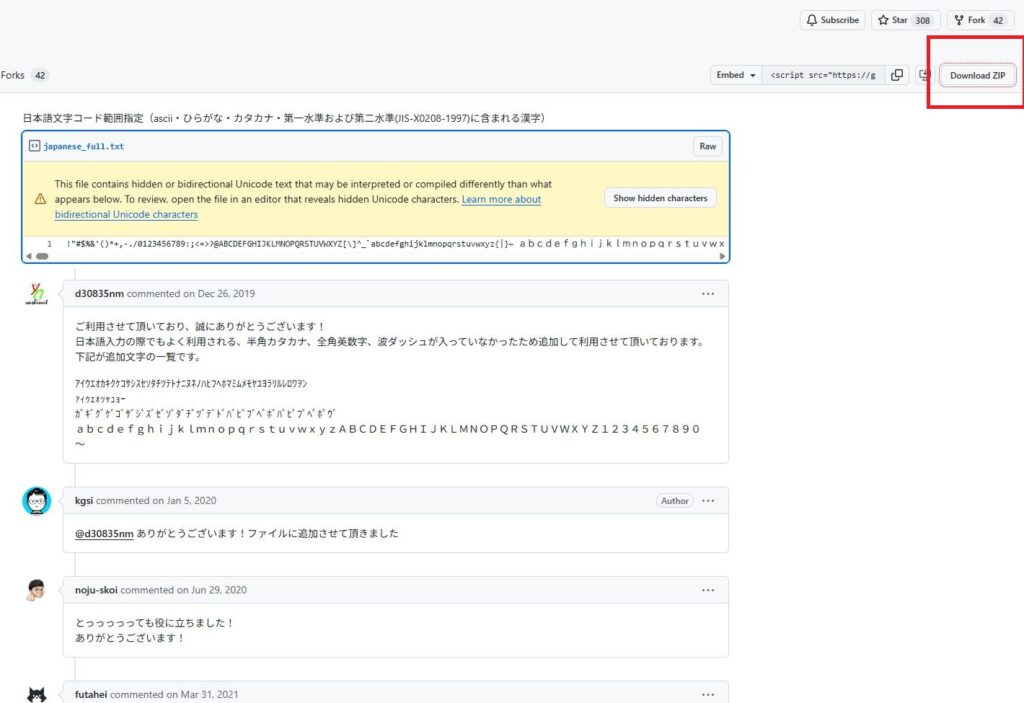This screenshot has height=703, width=1024.
Task: View the Raw file
Action: pyautogui.click(x=707, y=146)
